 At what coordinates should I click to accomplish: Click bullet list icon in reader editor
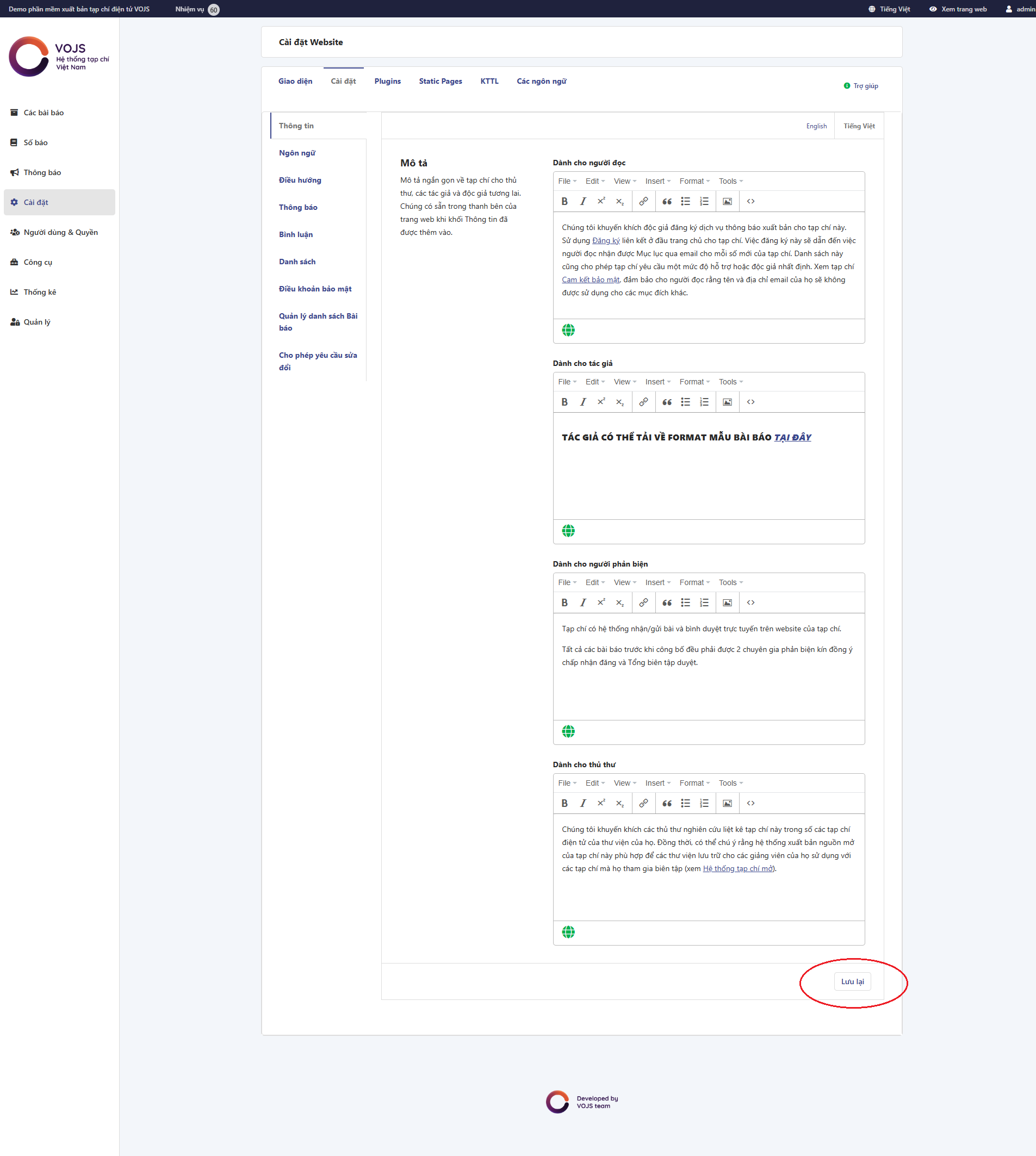tap(685, 202)
